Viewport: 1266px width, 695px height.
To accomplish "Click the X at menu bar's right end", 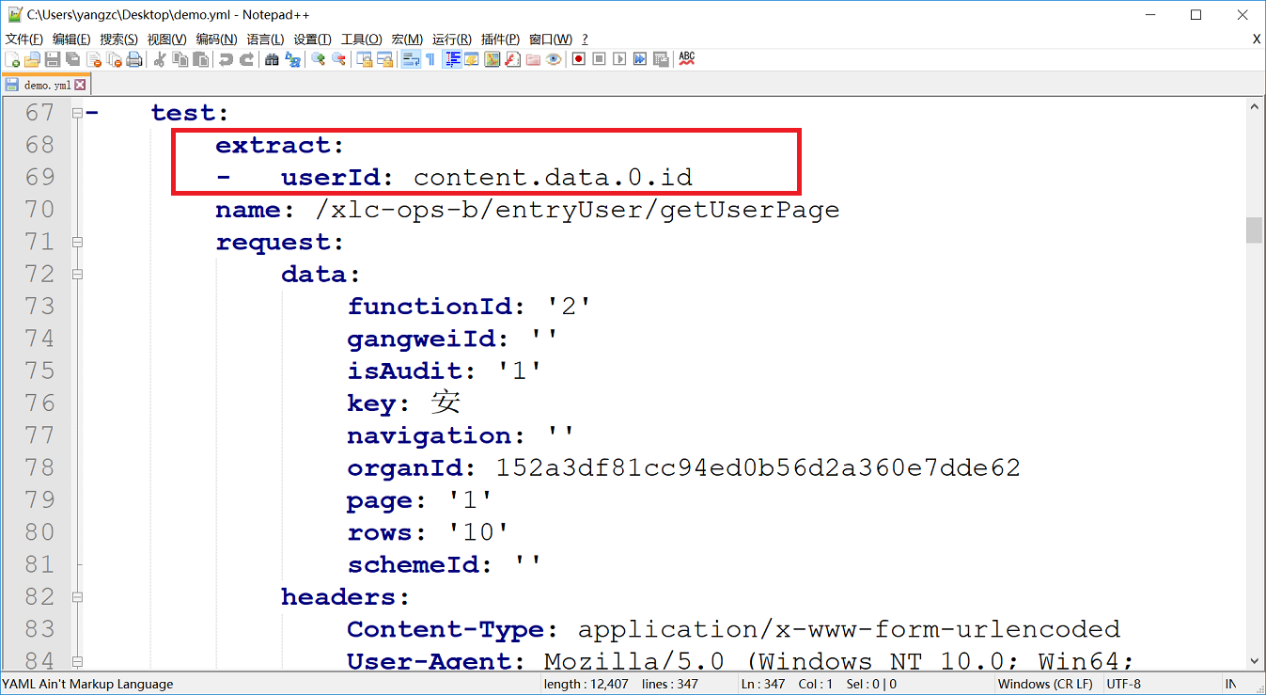I will tap(1256, 39).
